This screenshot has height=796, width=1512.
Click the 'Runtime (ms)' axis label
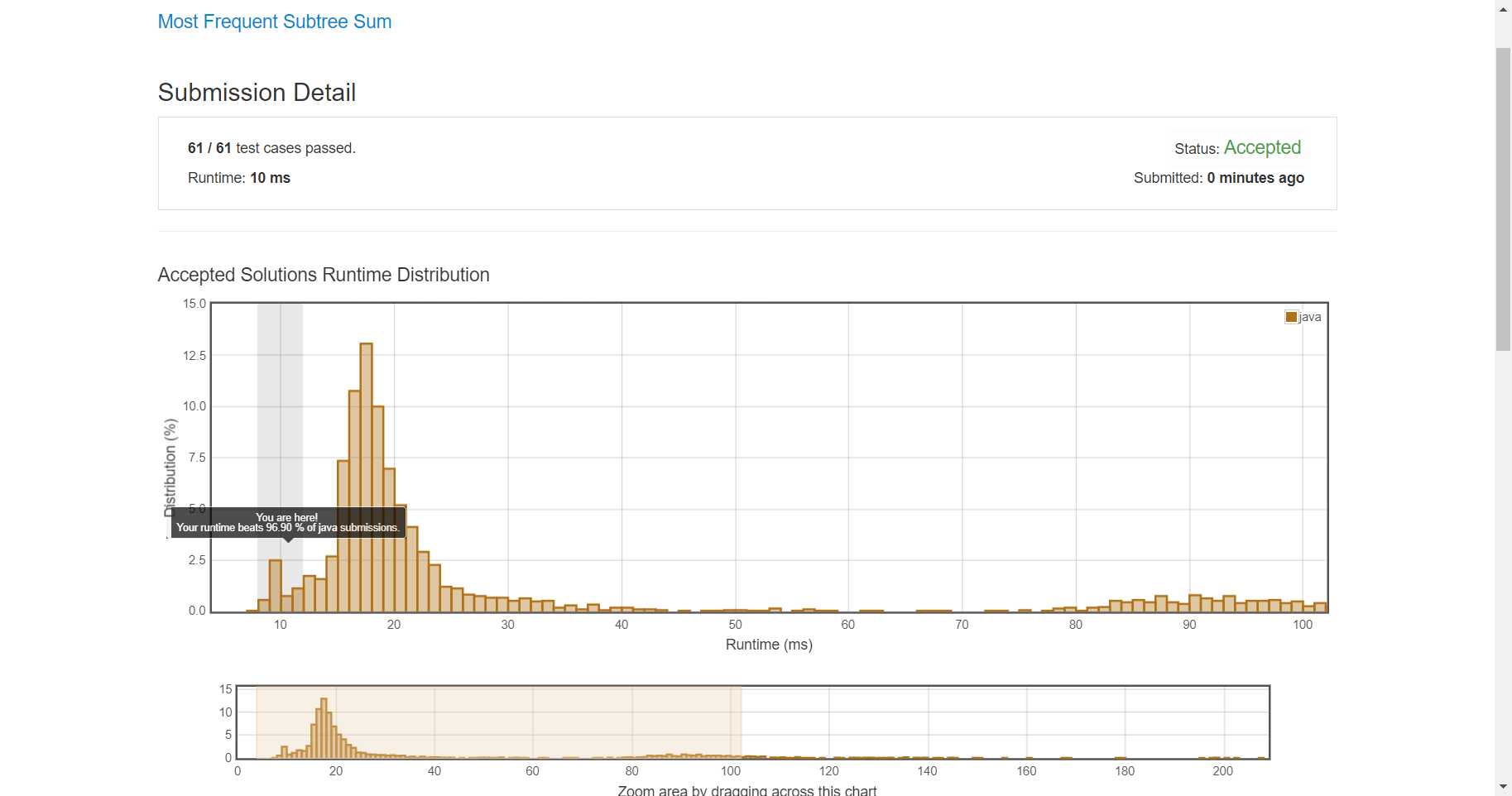coord(769,645)
